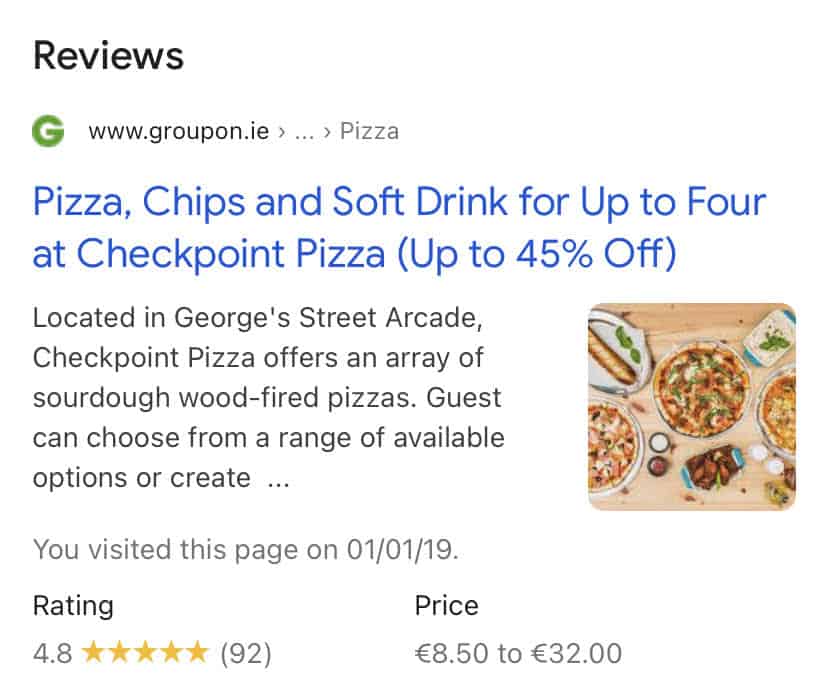This screenshot has height=695, width=828.
Task: Click the George's Street Arcade description snippet
Action: 268,398
